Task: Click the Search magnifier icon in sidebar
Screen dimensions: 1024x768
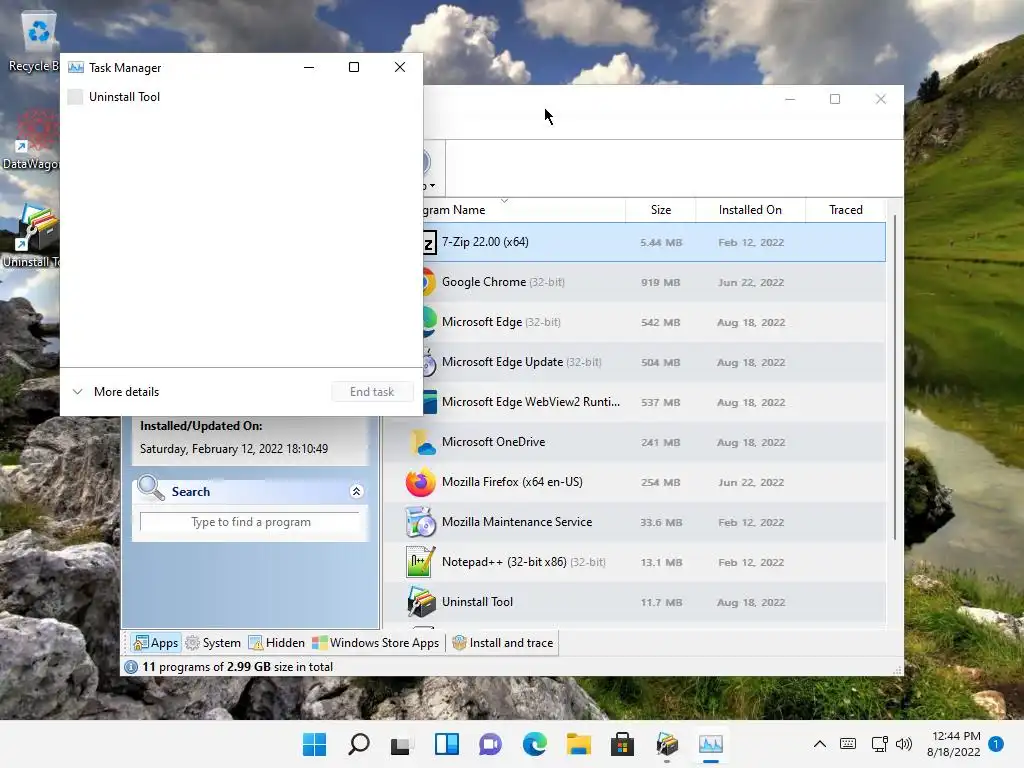Action: [x=151, y=488]
